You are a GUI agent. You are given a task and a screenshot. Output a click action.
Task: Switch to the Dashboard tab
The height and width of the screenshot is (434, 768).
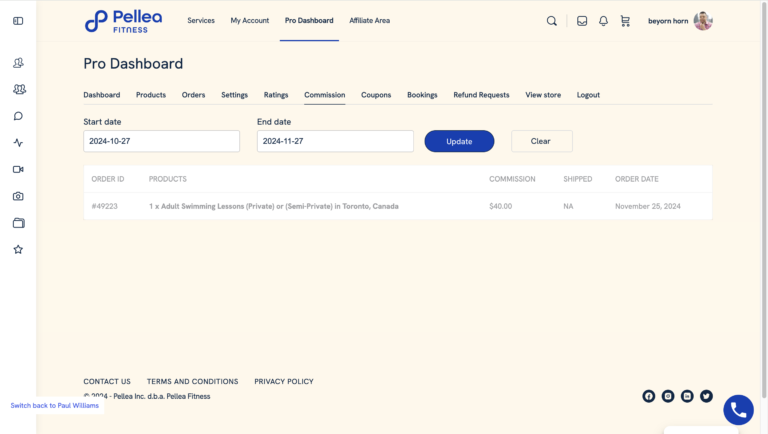[x=101, y=95]
